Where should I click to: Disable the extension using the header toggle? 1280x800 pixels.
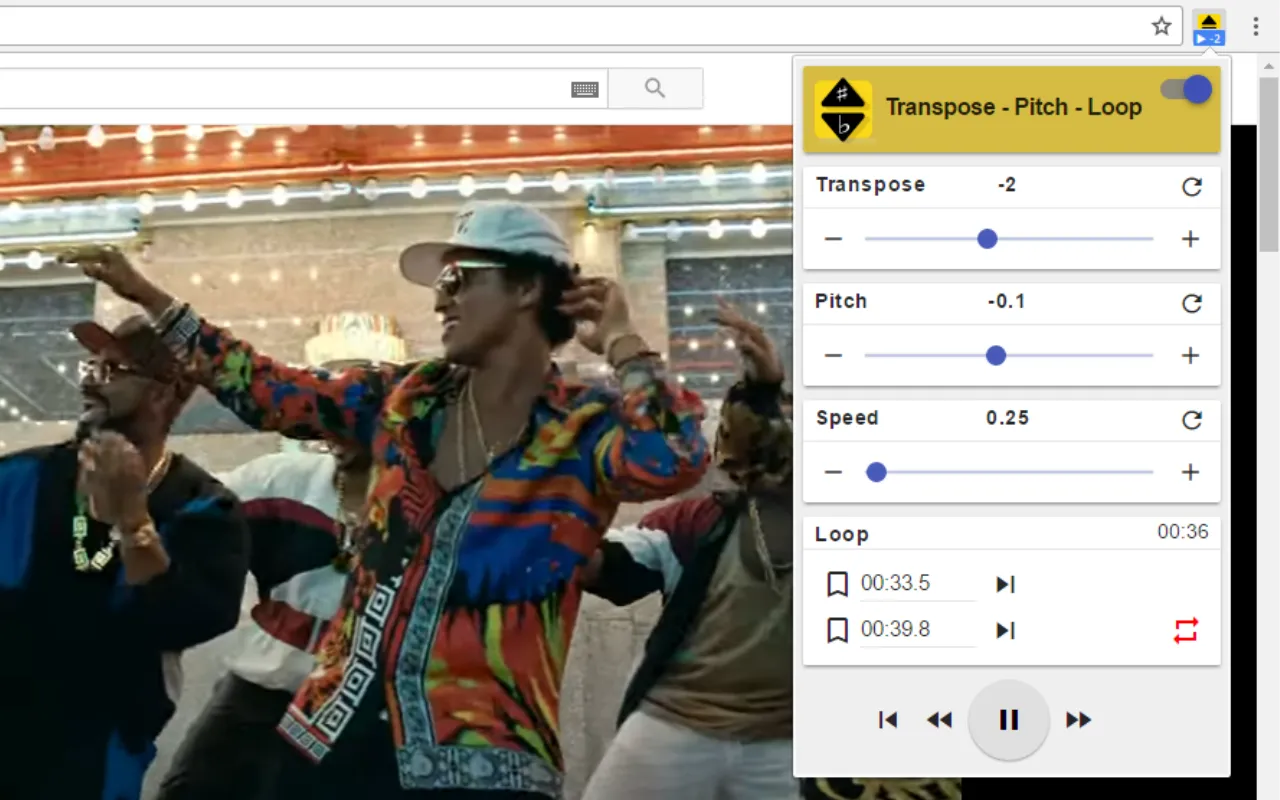tap(1185, 89)
